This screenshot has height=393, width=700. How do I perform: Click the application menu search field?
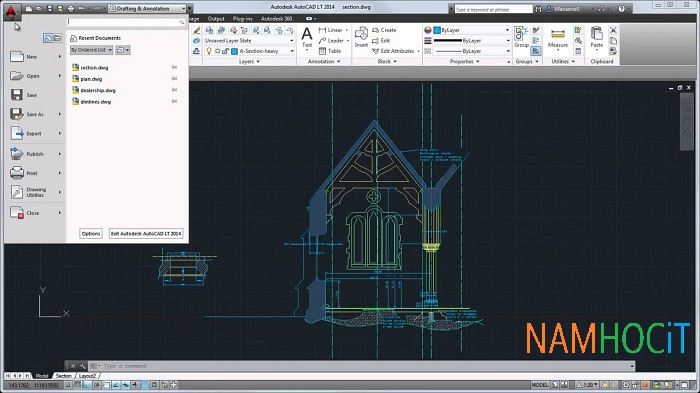126,22
